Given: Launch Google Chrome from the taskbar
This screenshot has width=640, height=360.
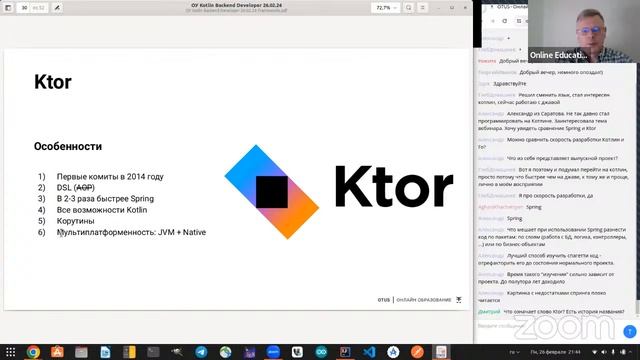Looking at the screenshot, I should coord(33,352).
